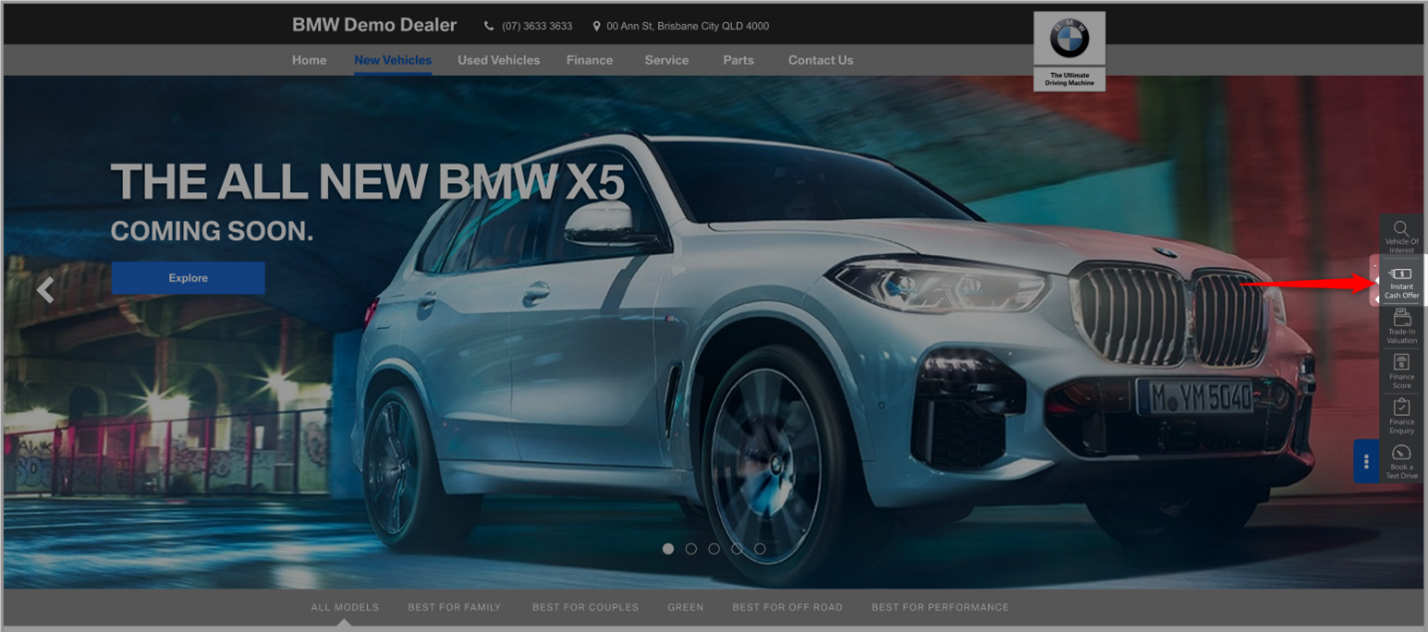The height and width of the screenshot is (632, 1428).
Task: Switch to Best For Off Road tab
Action: click(x=788, y=607)
